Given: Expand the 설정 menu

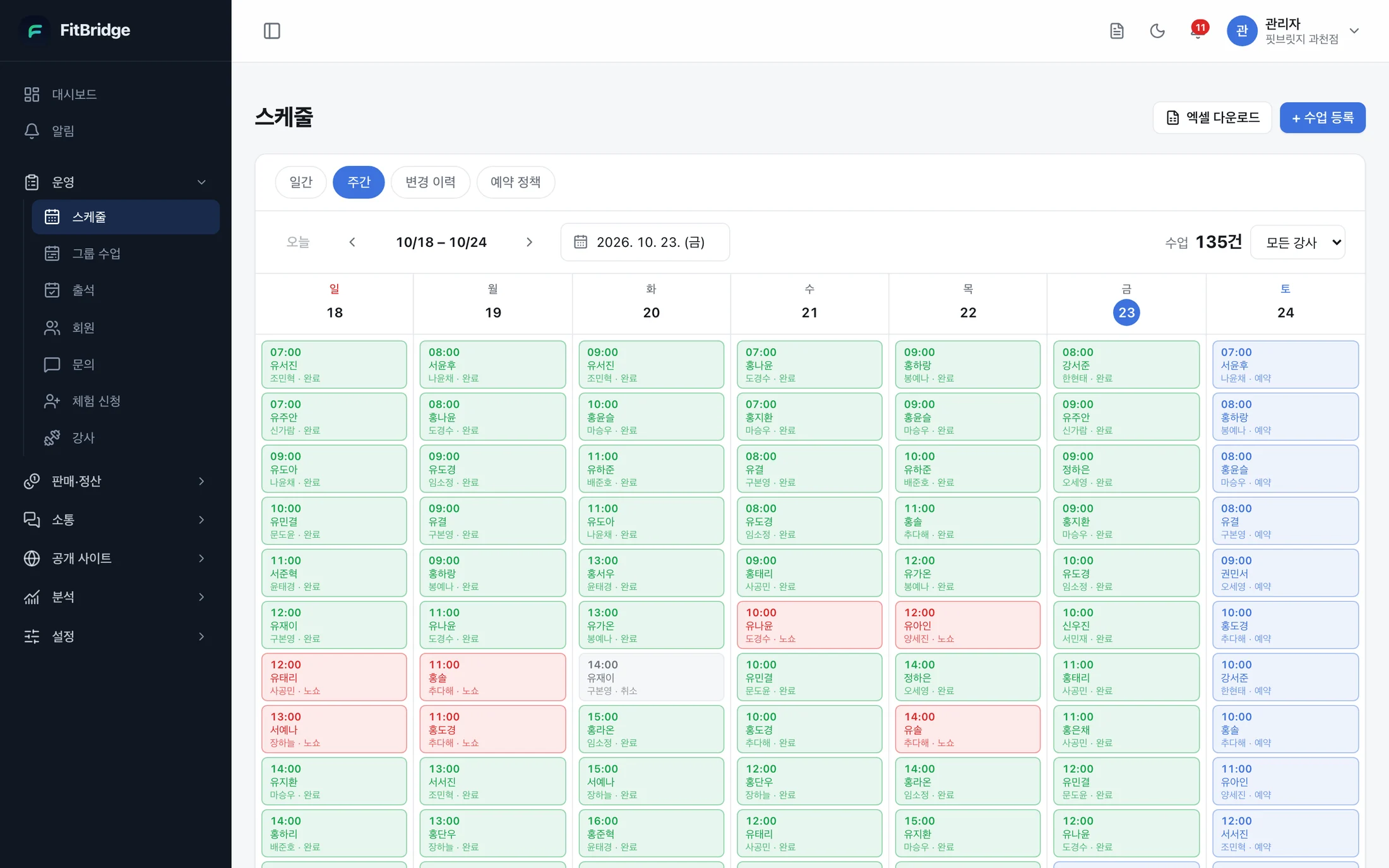Looking at the screenshot, I should [116, 636].
